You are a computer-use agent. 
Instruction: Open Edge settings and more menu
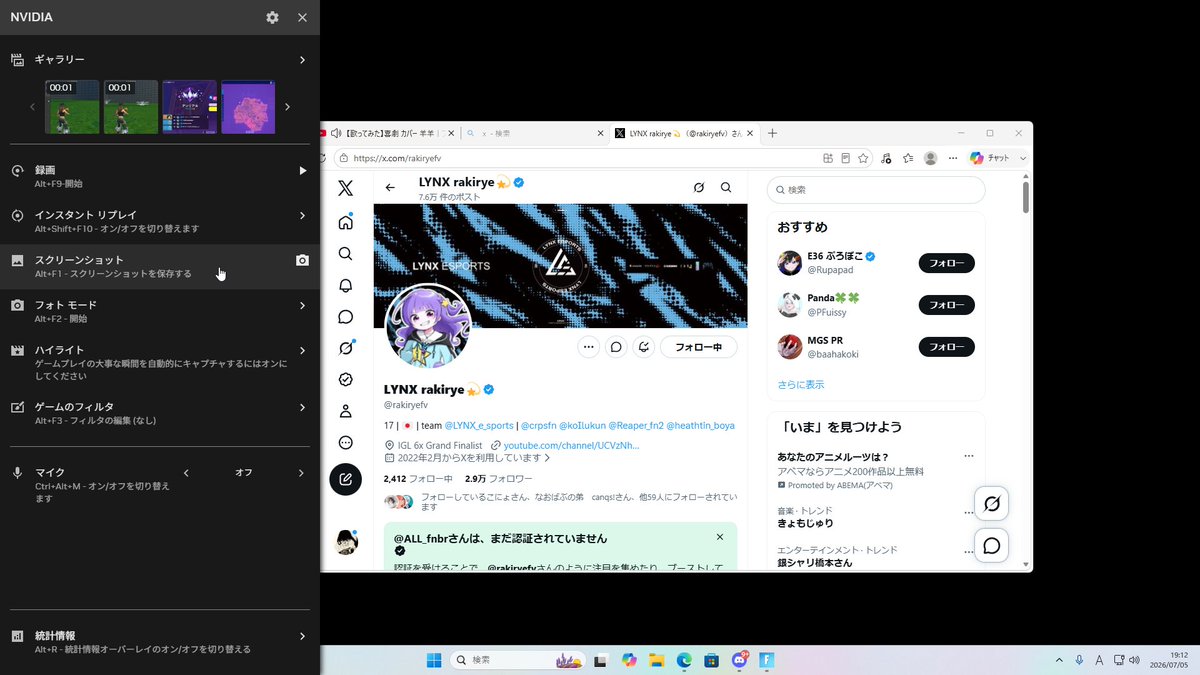(x=953, y=158)
